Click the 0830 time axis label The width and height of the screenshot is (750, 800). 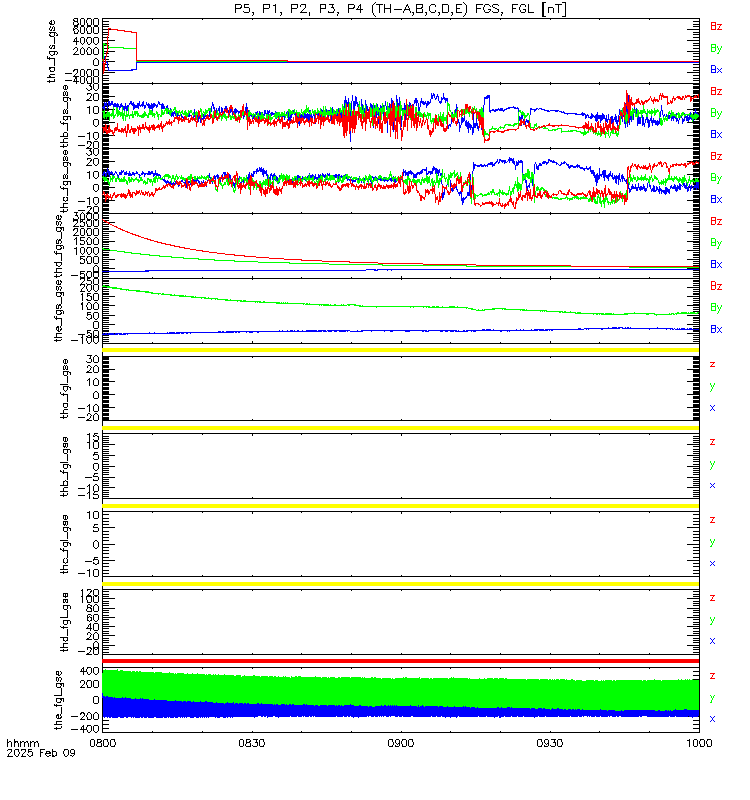(x=252, y=743)
